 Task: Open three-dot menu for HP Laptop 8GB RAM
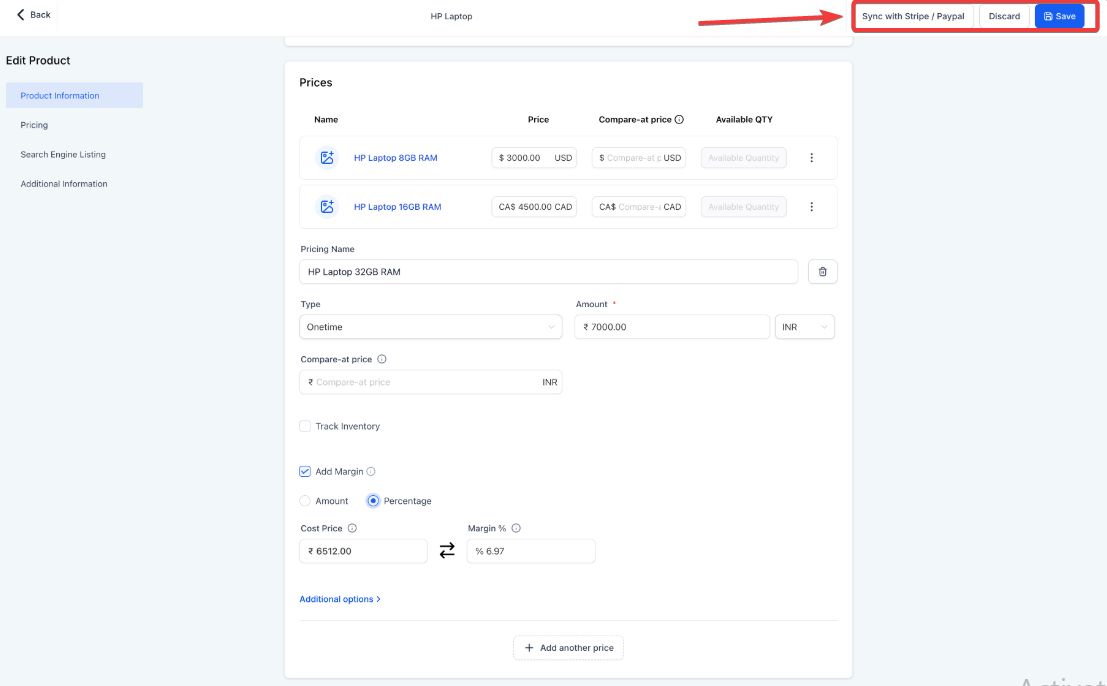(811, 158)
